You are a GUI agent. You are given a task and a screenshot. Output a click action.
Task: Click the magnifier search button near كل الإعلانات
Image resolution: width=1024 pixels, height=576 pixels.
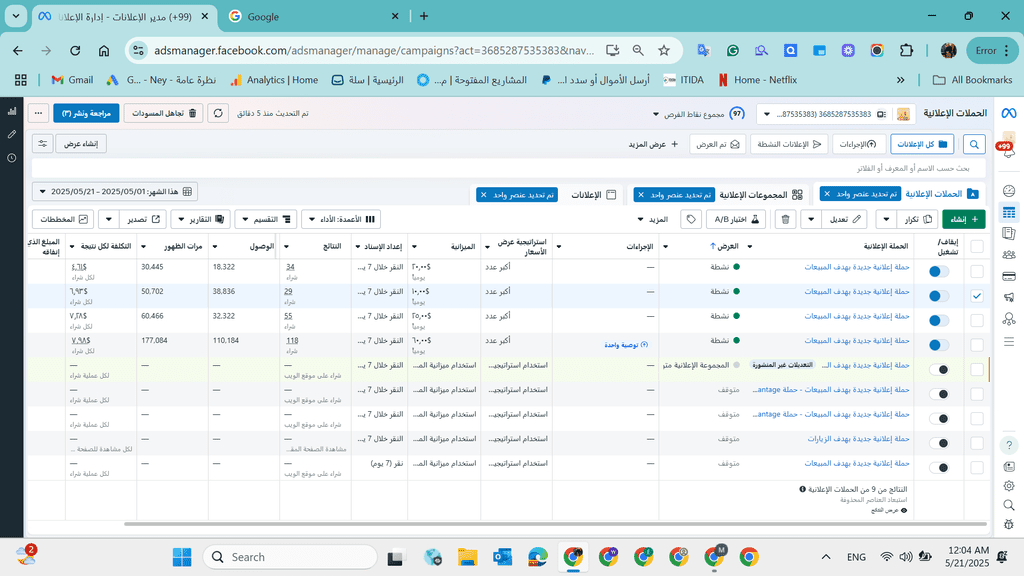click(973, 144)
